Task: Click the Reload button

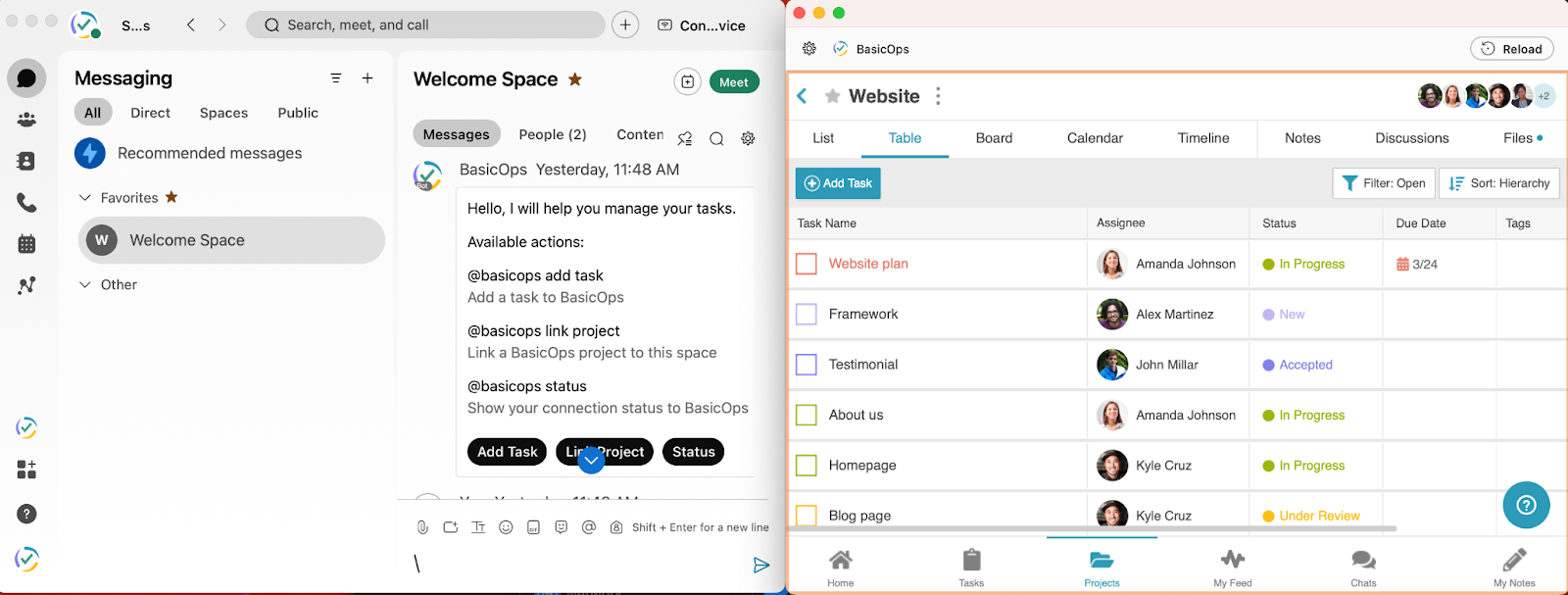Action: coord(1512,49)
